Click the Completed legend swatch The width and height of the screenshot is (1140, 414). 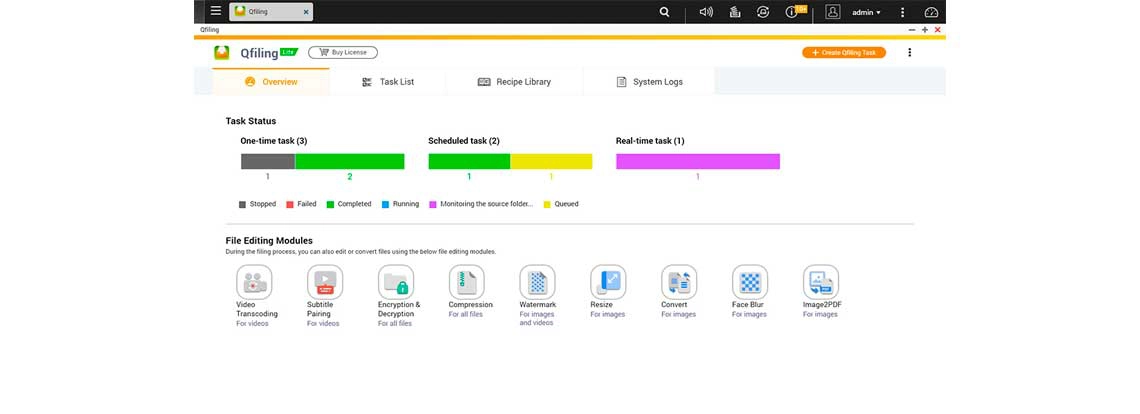(330, 204)
